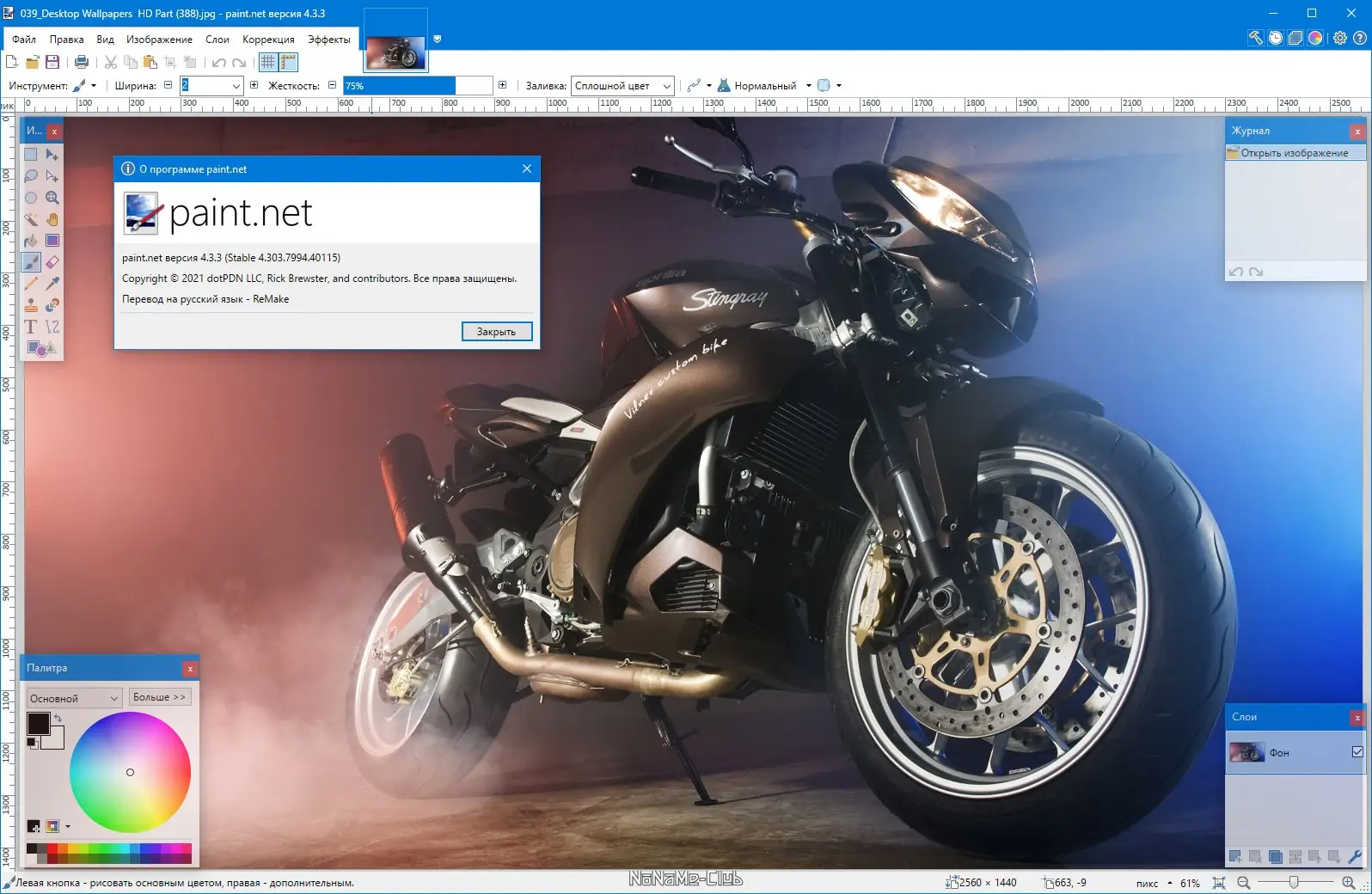The image size is (1372, 894).
Task: Toggle the rulers button
Action: coord(288,62)
